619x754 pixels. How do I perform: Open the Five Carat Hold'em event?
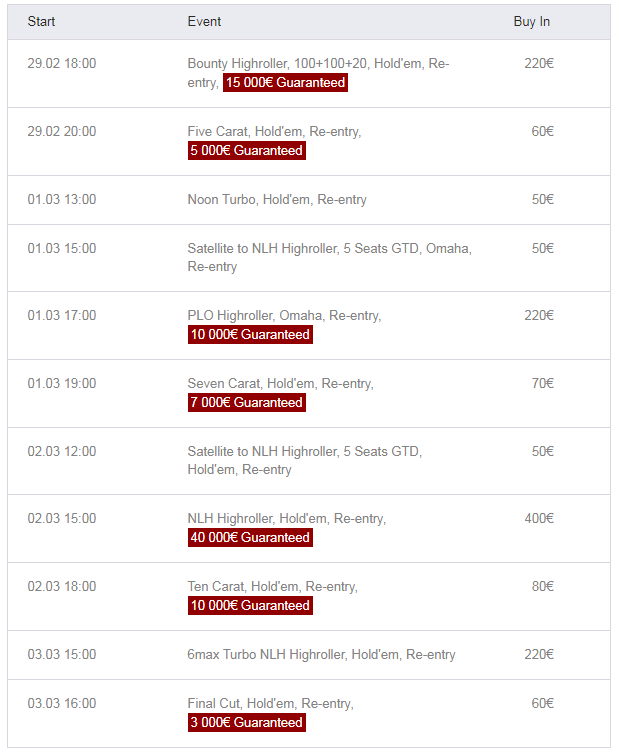(x=274, y=132)
